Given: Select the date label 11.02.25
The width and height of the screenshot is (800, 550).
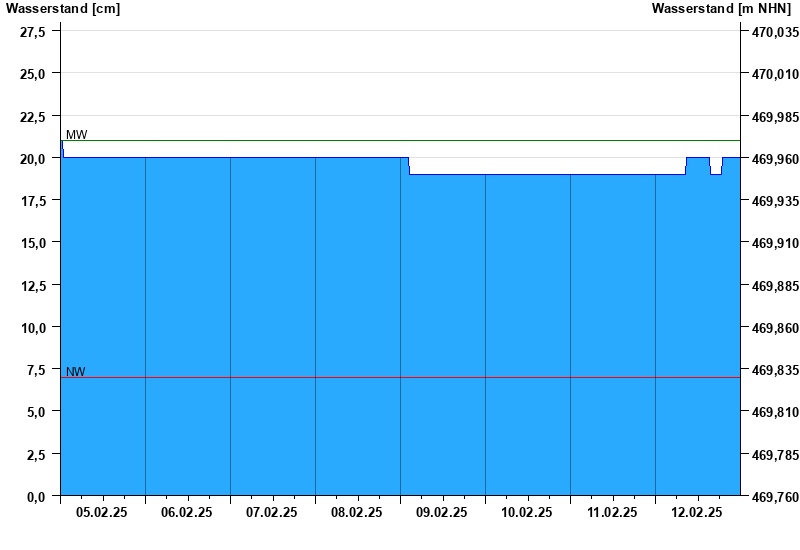Looking at the screenshot, I should pyautogui.click(x=612, y=512).
